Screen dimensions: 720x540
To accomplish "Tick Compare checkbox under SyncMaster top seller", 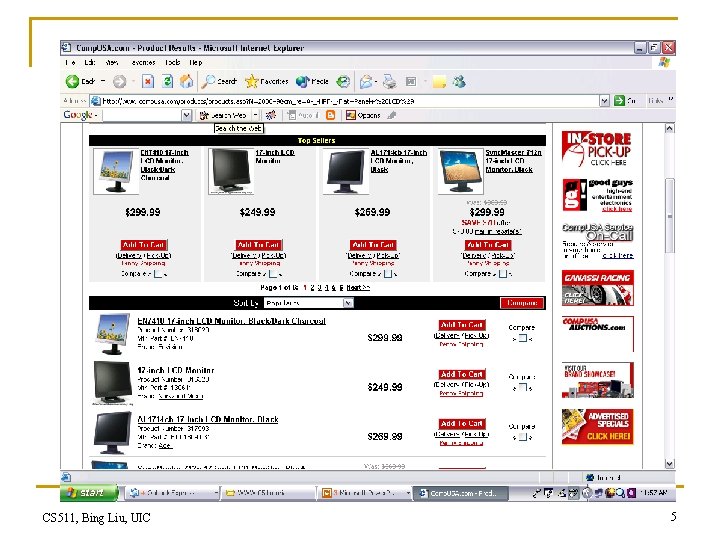I will click(x=503, y=274).
